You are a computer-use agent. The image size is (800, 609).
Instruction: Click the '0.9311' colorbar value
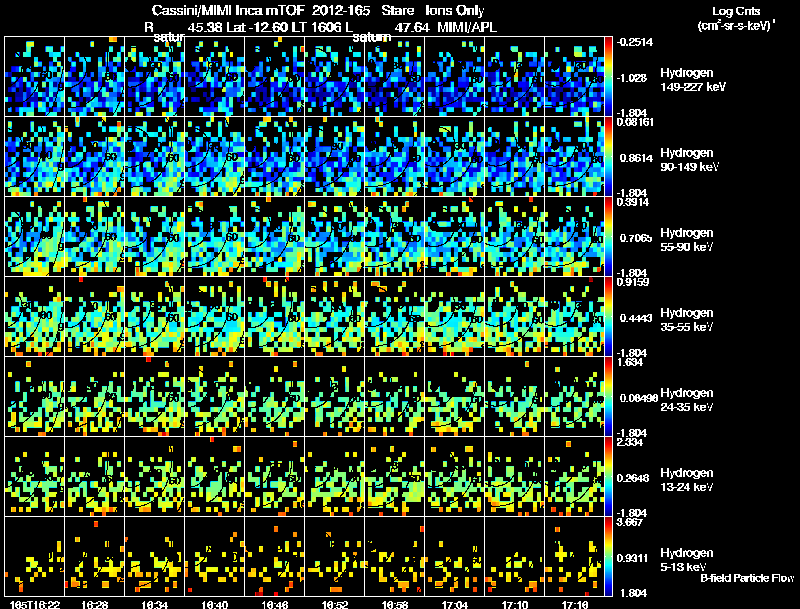(633, 558)
